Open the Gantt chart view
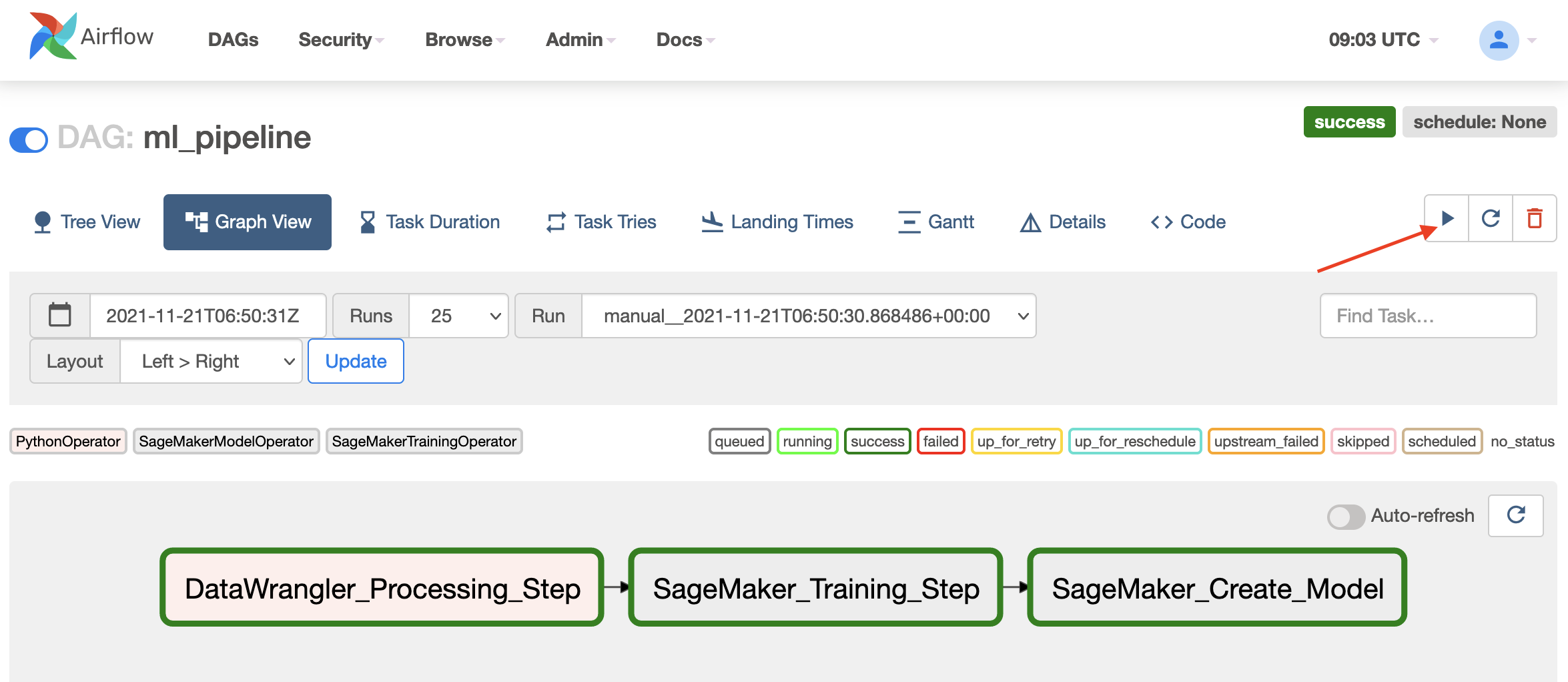Viewport: 1568px width, 682px height. pos(935,222)
